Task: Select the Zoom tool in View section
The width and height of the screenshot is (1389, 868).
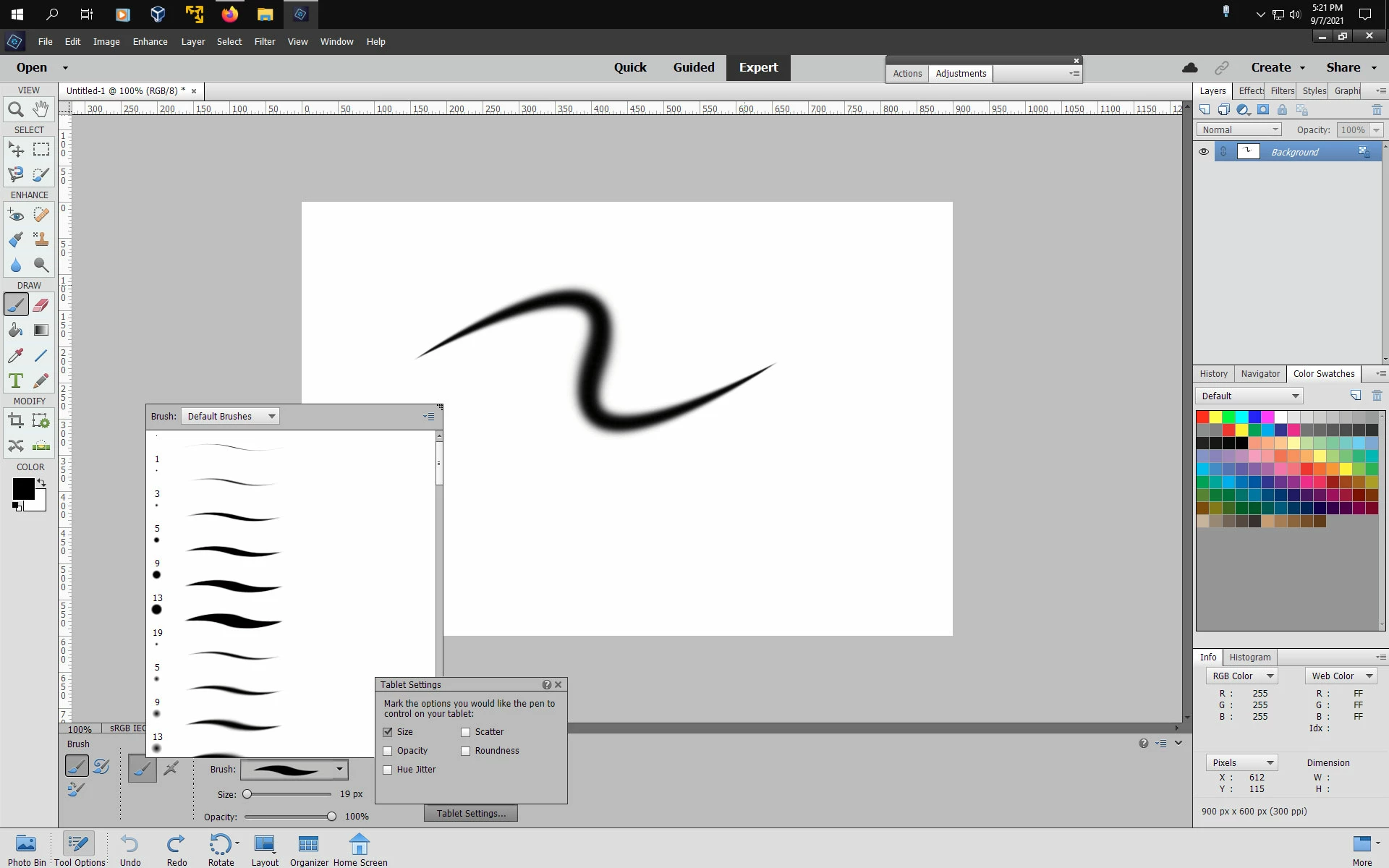Action: tap(16, 110)
